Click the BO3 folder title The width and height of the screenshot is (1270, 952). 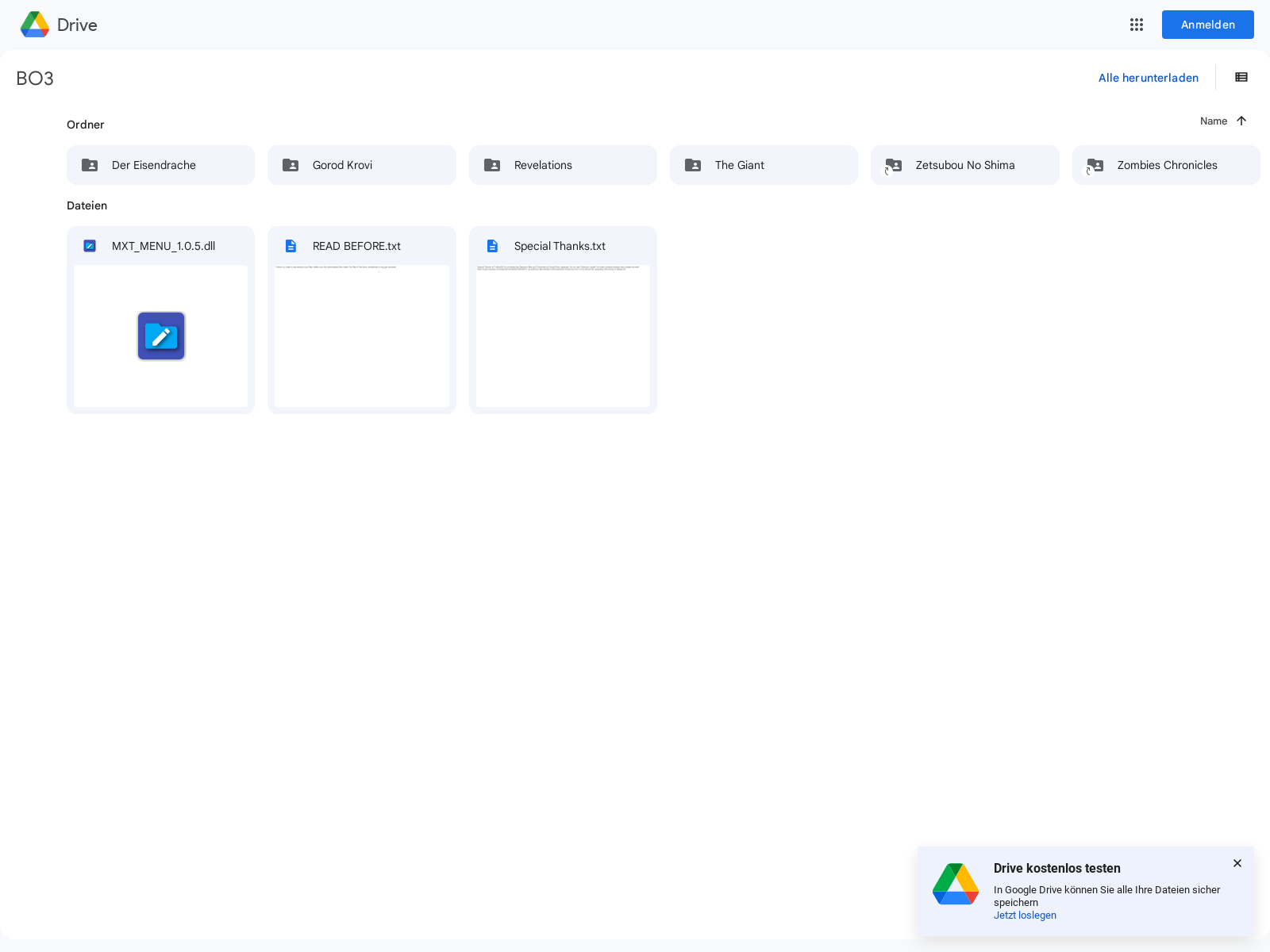pos(35,78)
